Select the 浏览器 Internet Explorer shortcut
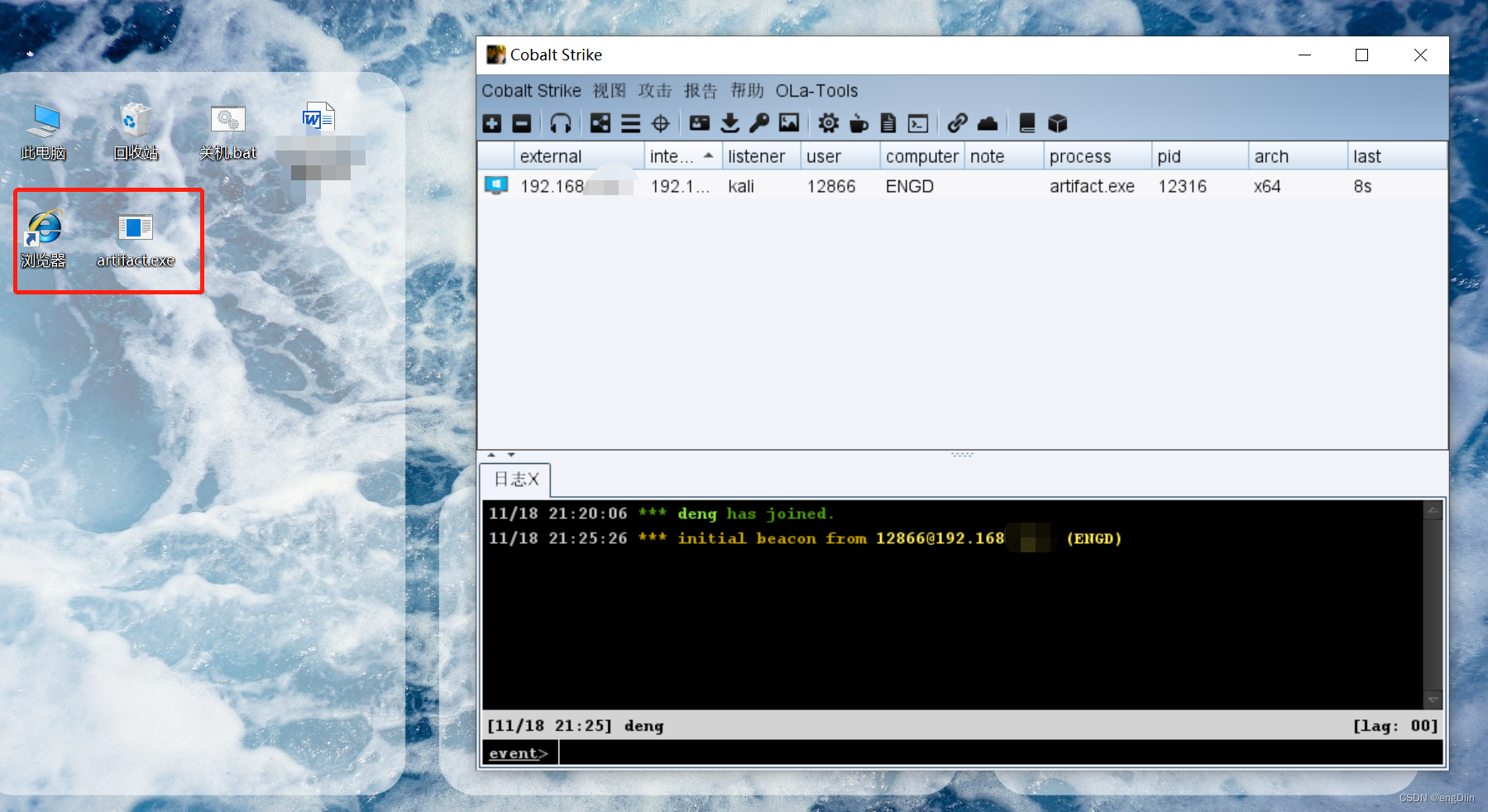1488x812 pixels. (x=44, y=240)
